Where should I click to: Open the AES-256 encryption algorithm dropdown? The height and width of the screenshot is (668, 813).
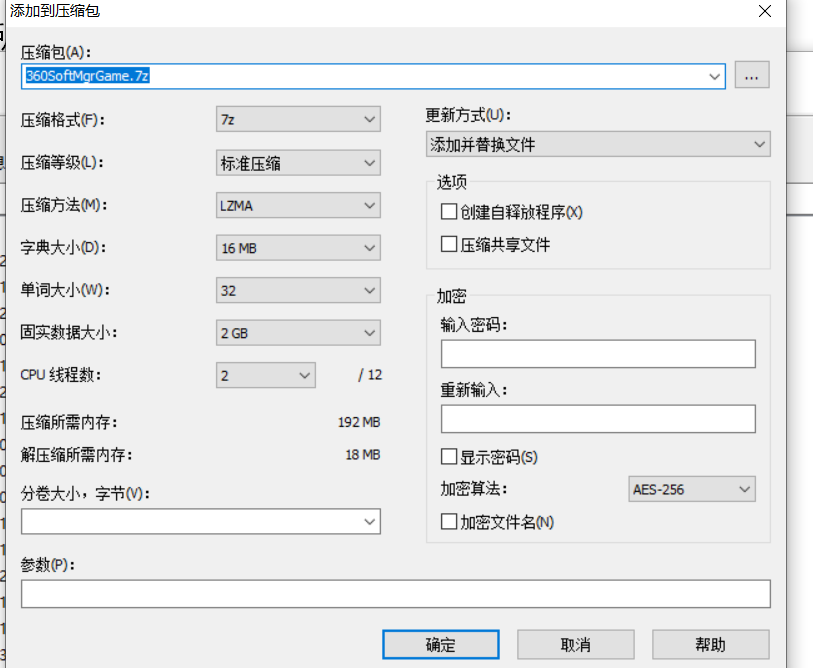pyautogui.click(x=692, y=489)
